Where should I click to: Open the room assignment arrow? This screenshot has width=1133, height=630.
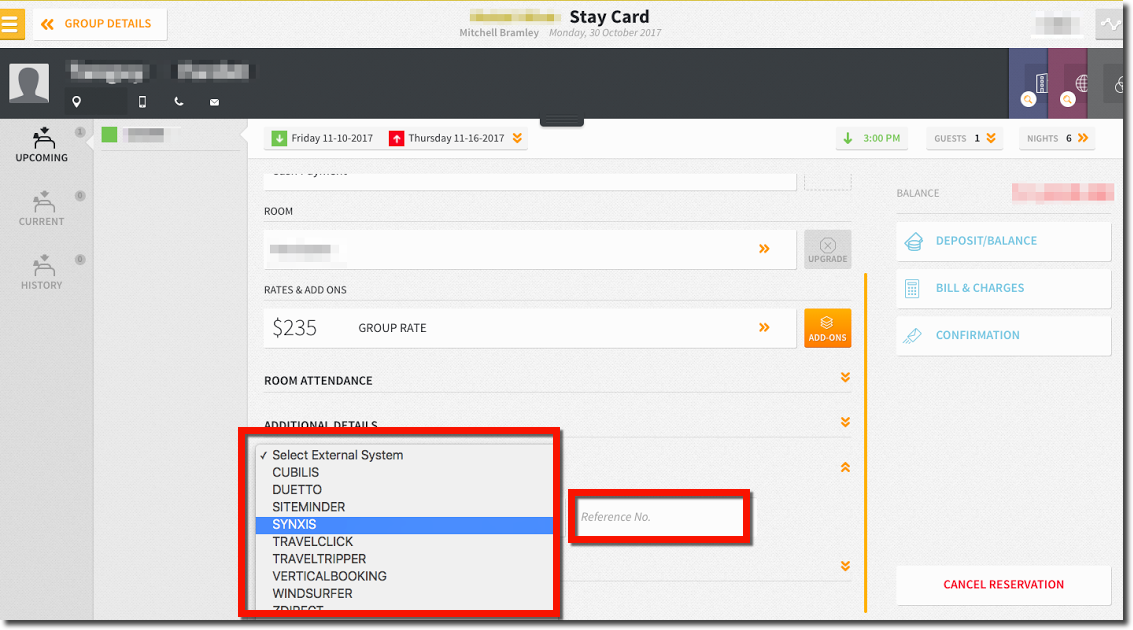[x=764, y=249]
